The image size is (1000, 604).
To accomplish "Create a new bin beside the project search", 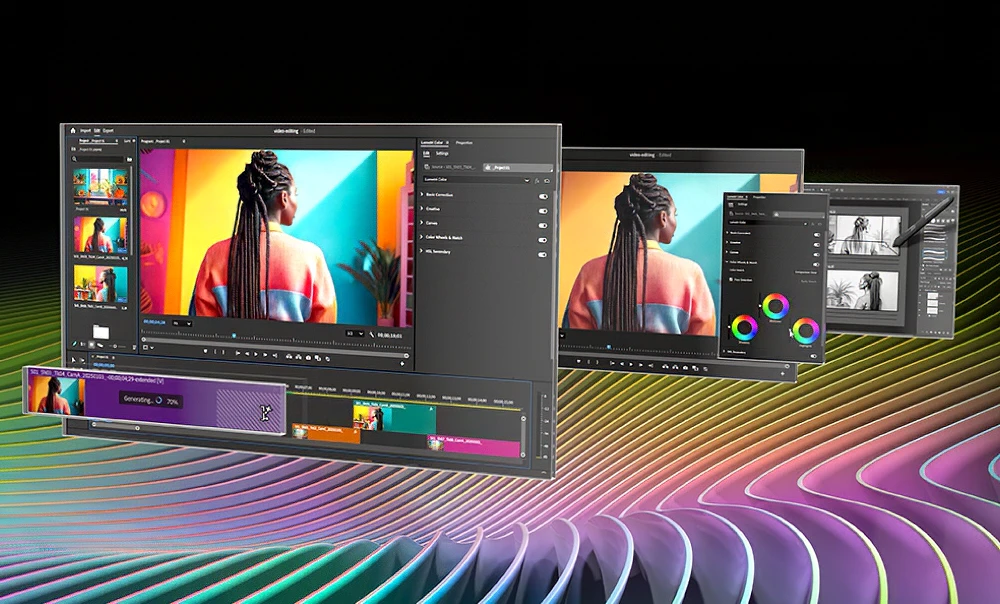I will tap(129, 159).
